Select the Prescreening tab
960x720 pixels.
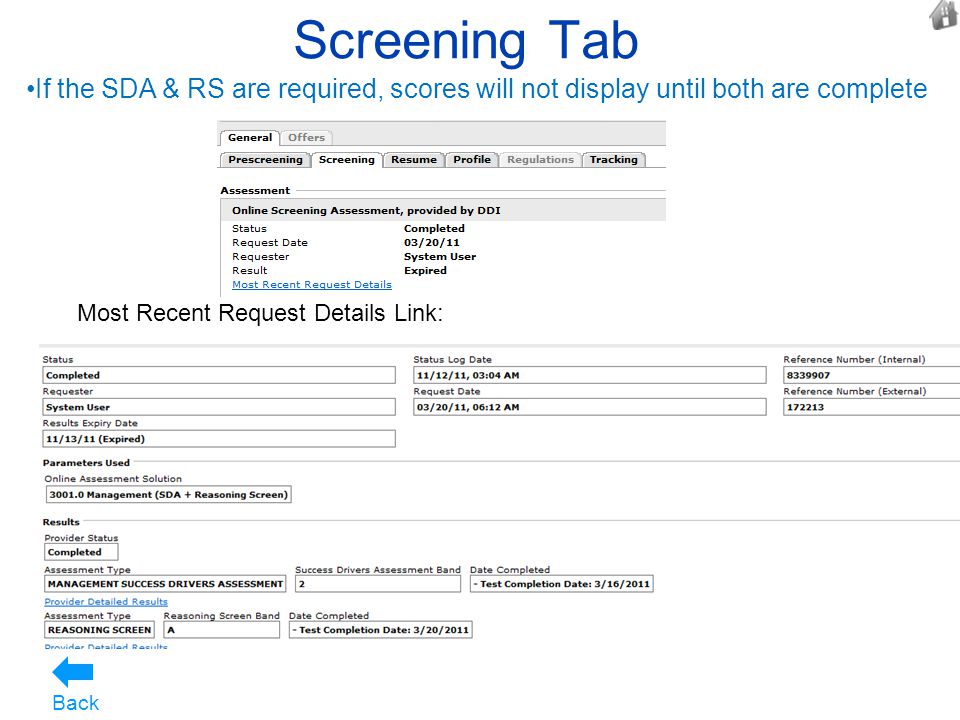(x=265, y=160)
